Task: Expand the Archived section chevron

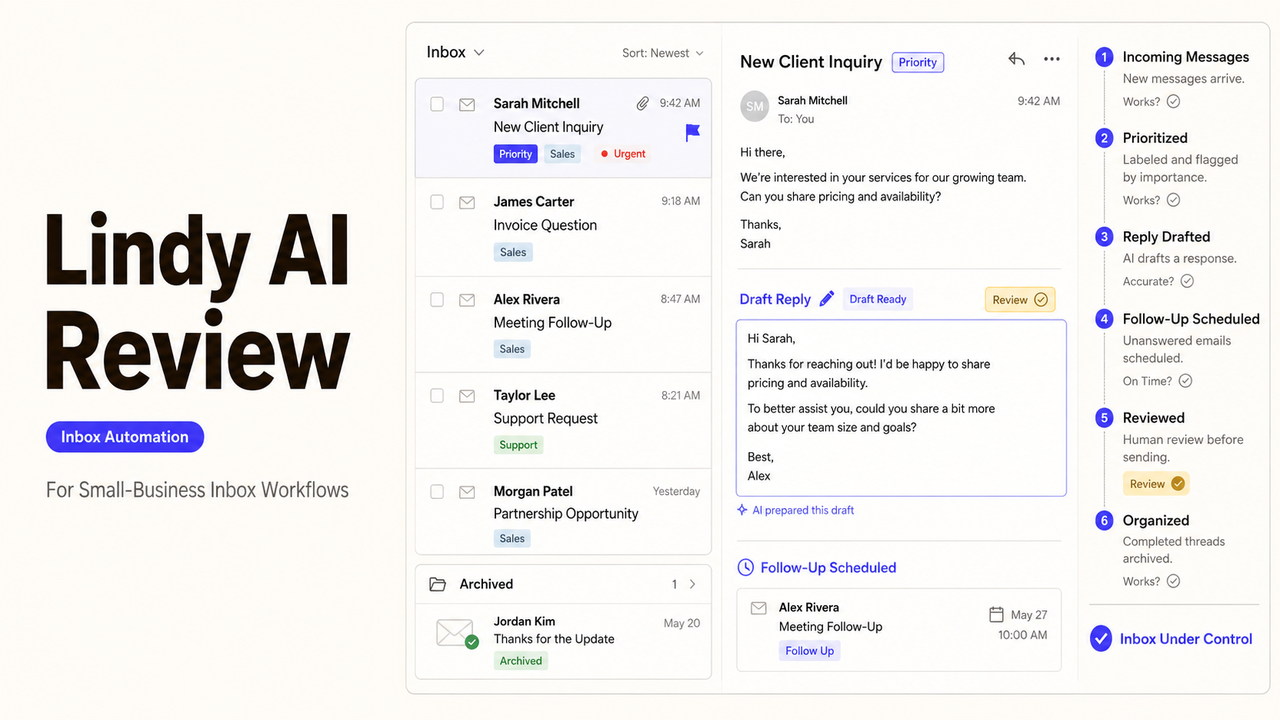Action: click(x=692, y=584)
